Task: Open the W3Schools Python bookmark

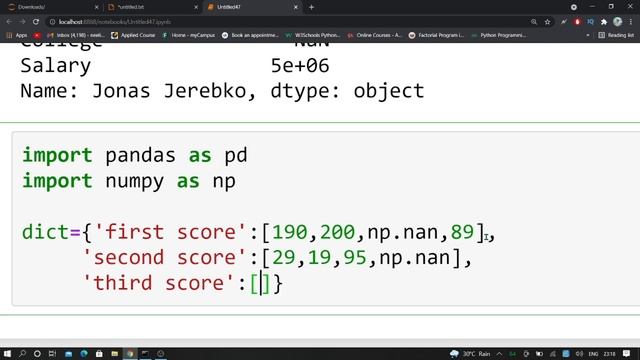Action: (x=313, y=35)
